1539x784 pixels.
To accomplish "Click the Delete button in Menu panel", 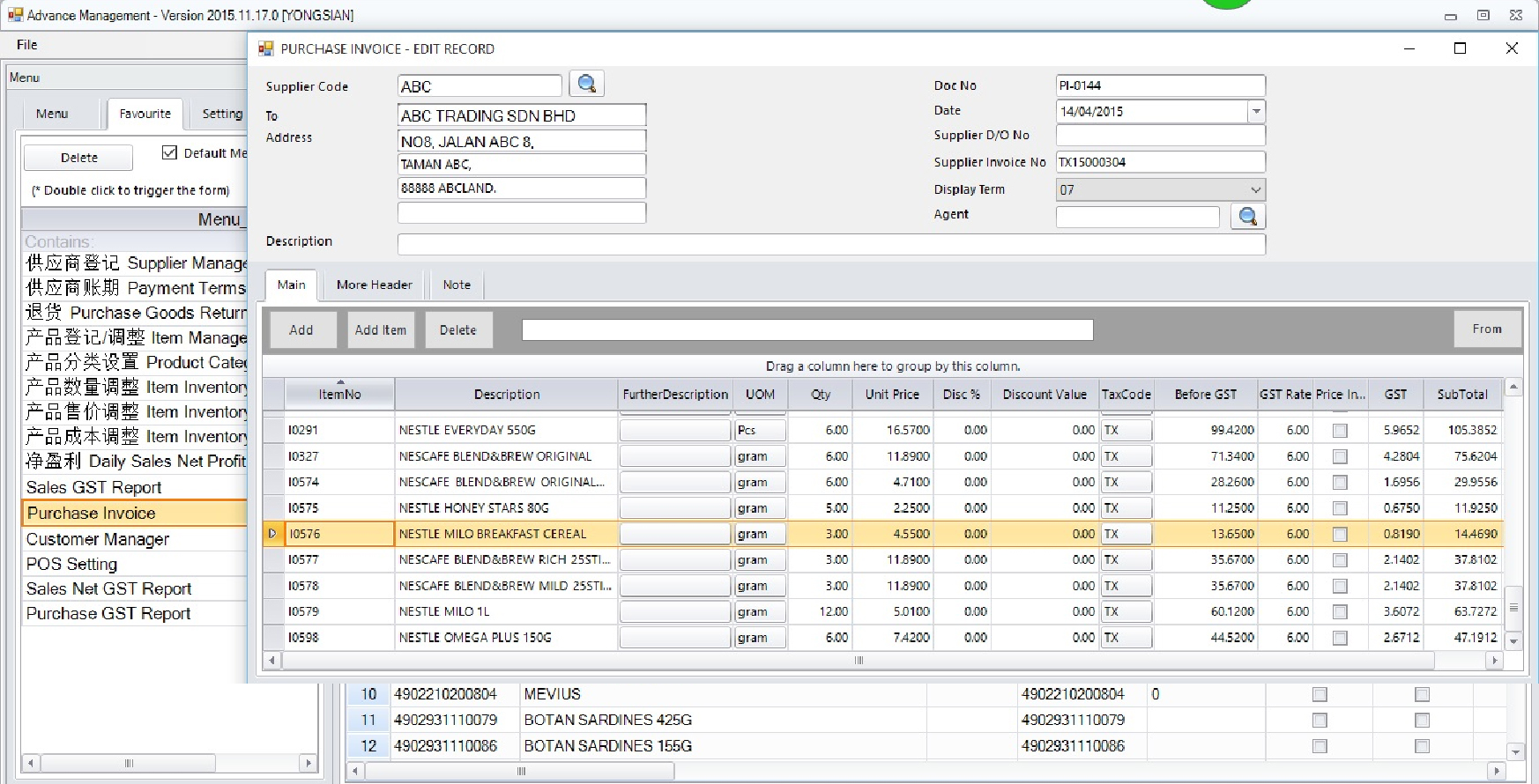I will [79, 158].
